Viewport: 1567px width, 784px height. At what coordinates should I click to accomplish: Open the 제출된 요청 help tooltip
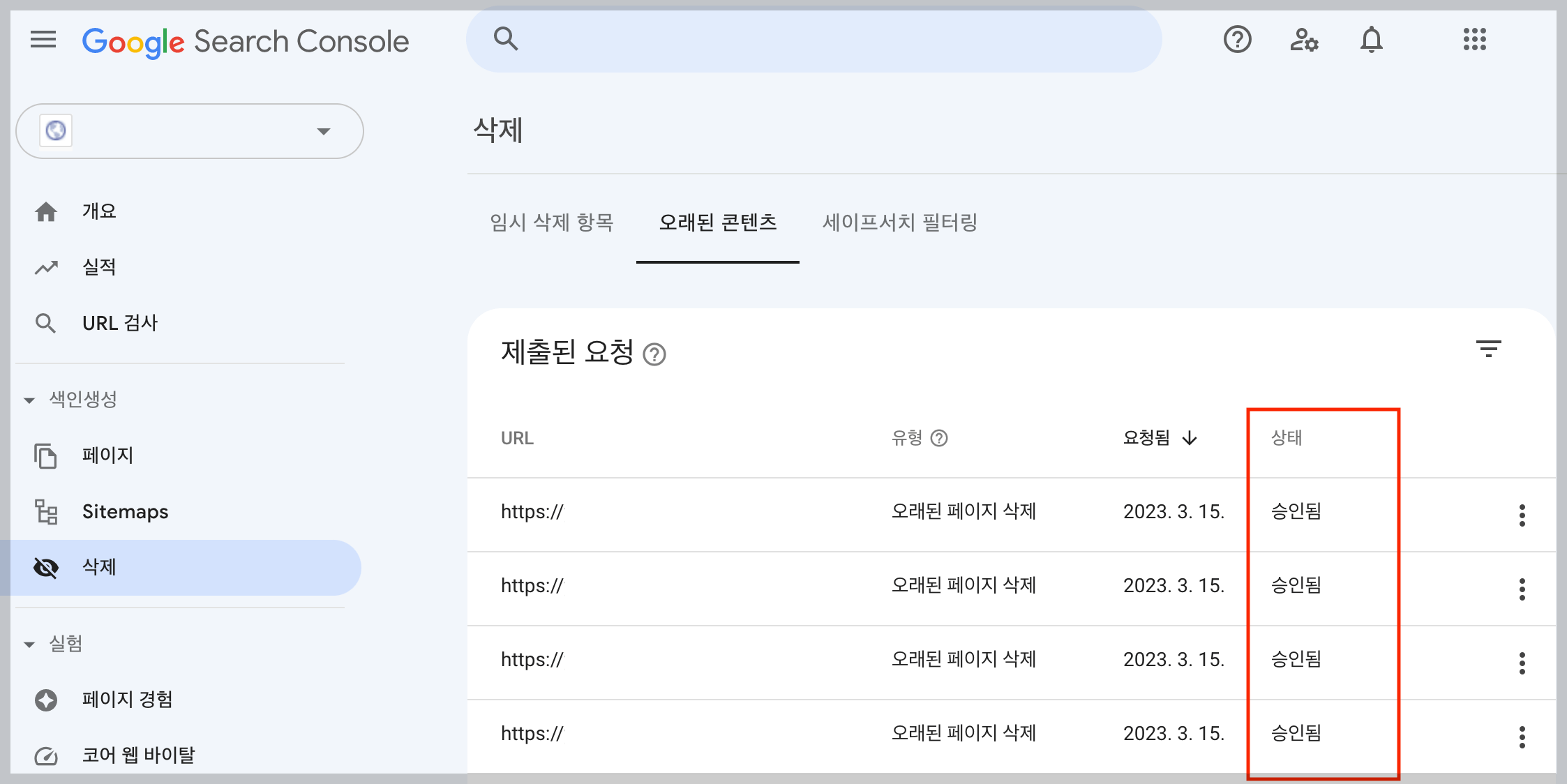coord(654,354)
